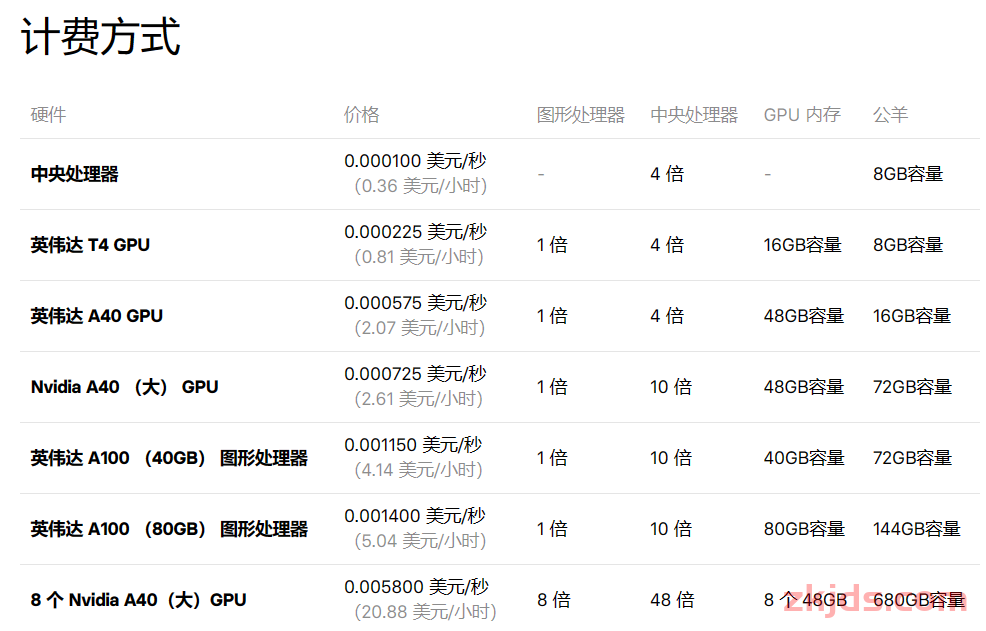Click the price 0.005800 美元/秒
986x631 pixels.
click(x=416, y=588)
